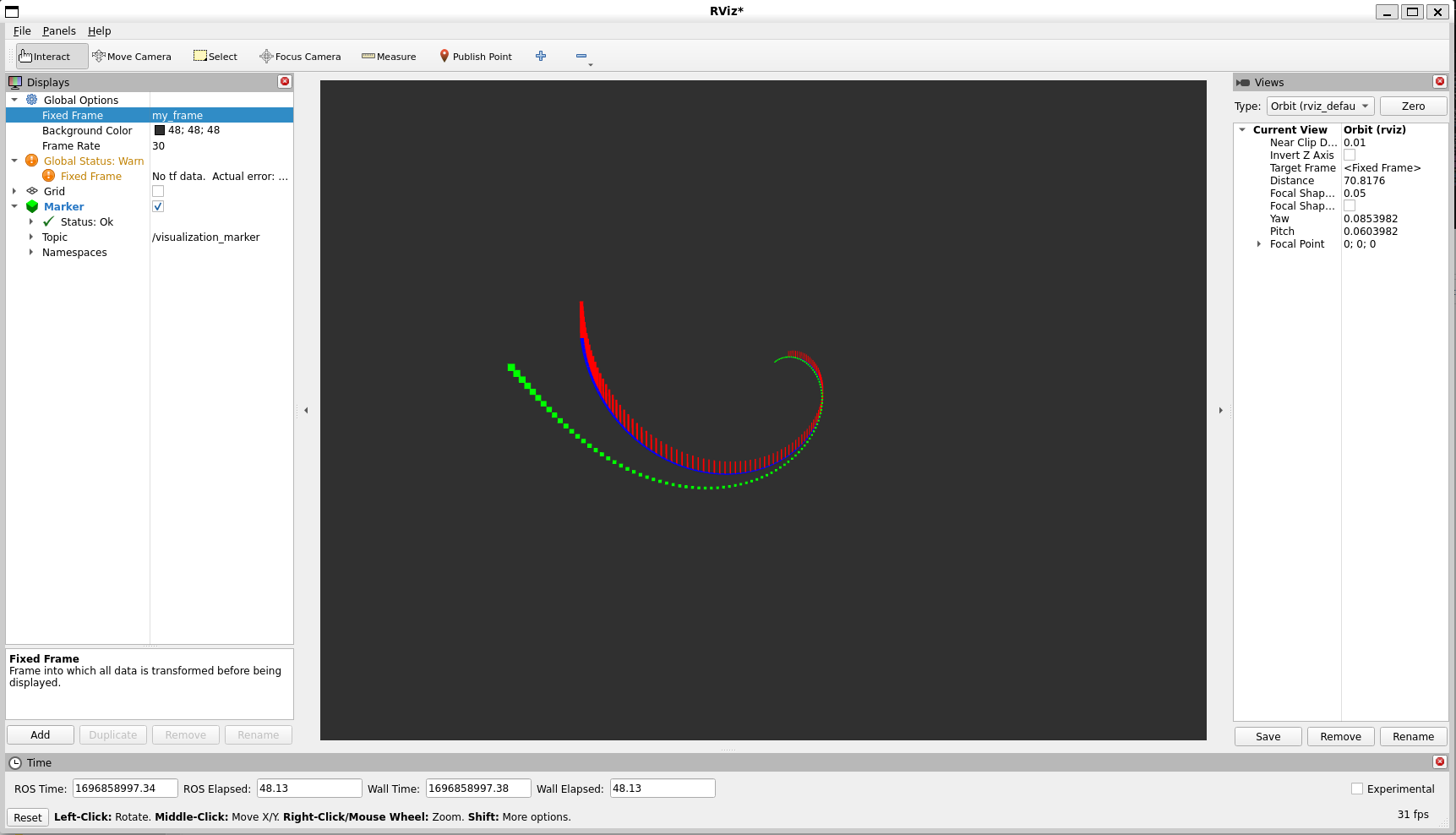
Task: Click the Add display button
Action: pyautogui.click(x=41, y=735)
